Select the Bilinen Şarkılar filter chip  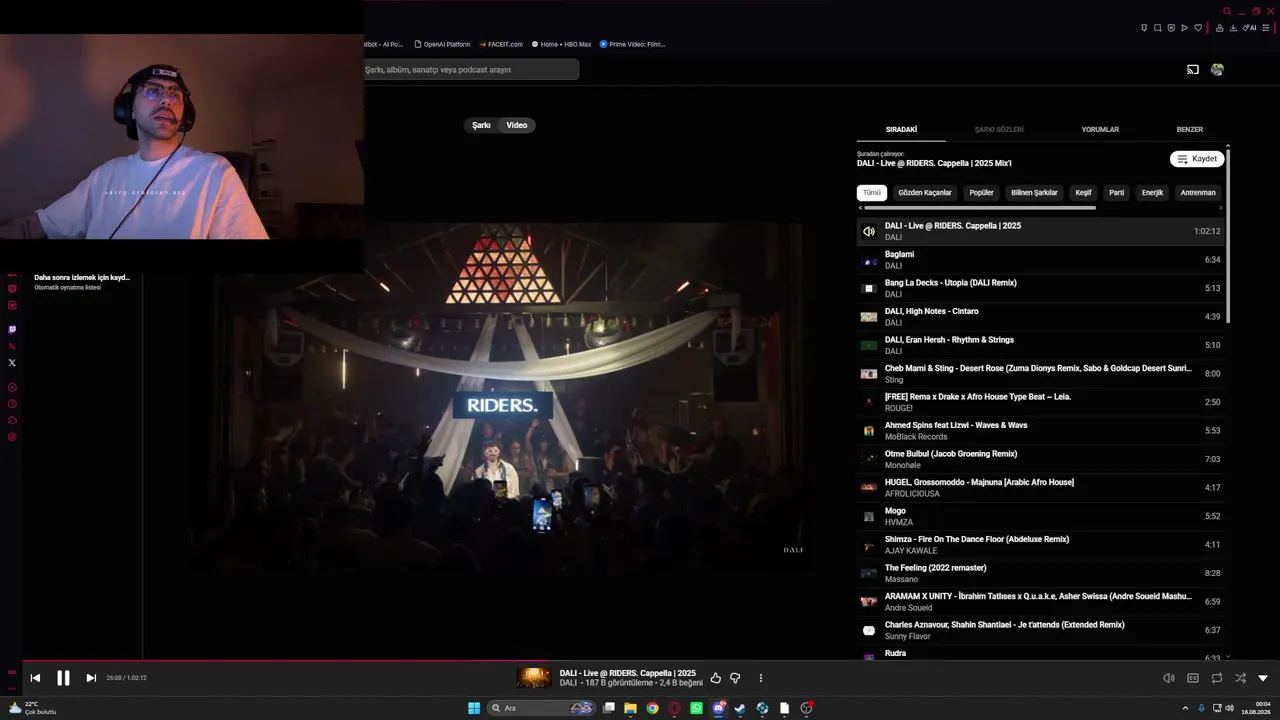pyautogui.click(x=1034, y=193)
